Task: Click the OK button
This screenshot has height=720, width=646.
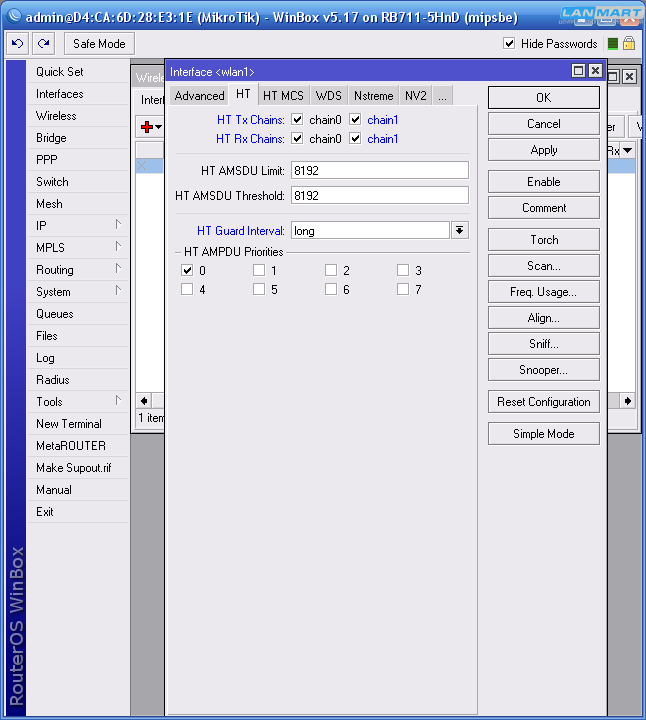Action: coord(544,97)
